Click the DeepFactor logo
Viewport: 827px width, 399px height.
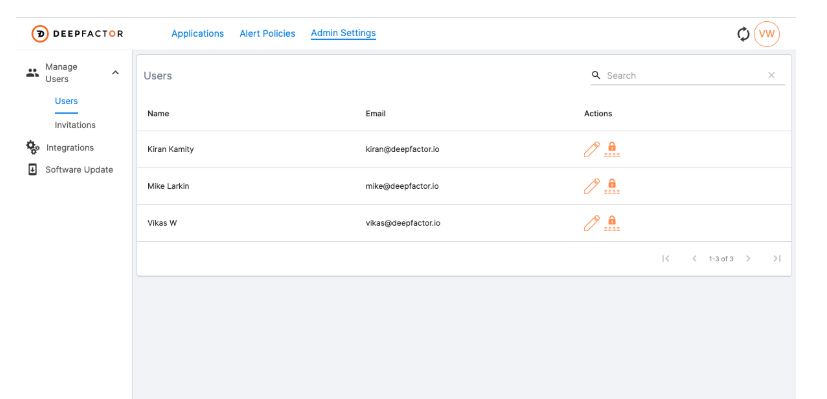click(x=77, y=34)
